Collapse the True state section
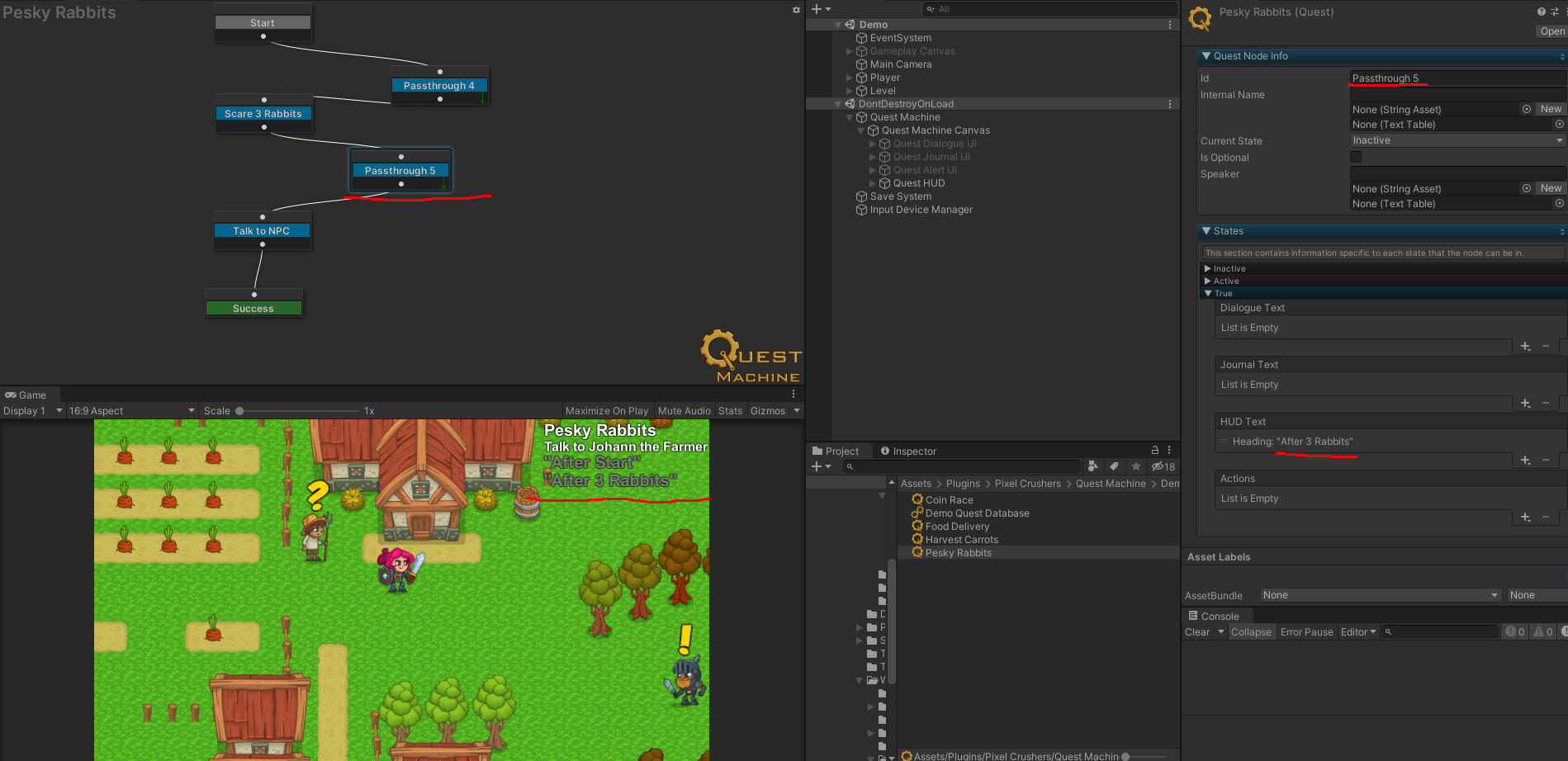 tap(1208, 294)
